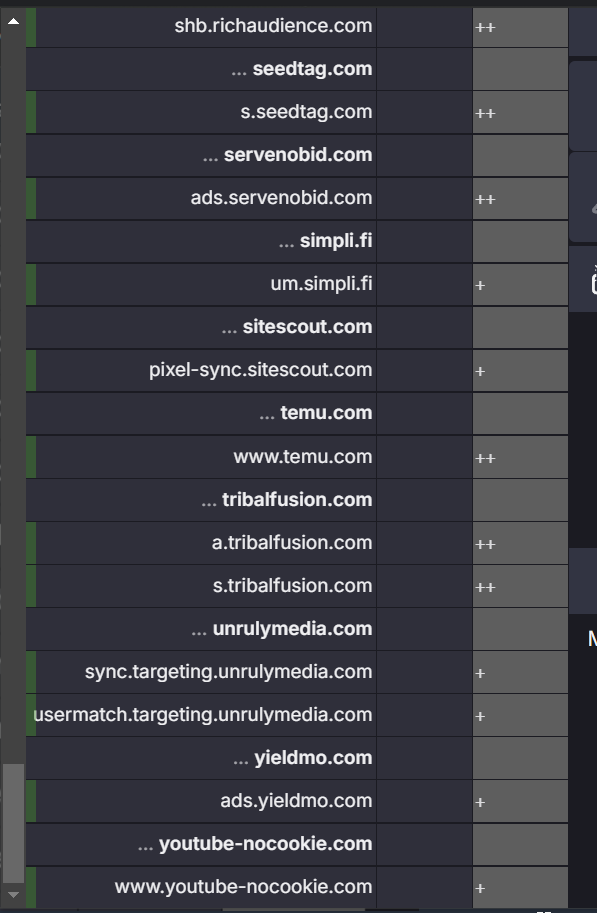Viewport: 597px width, 913px height.
Task: Expand the servenobid.com domain group
Action: (x=201, y=155)
